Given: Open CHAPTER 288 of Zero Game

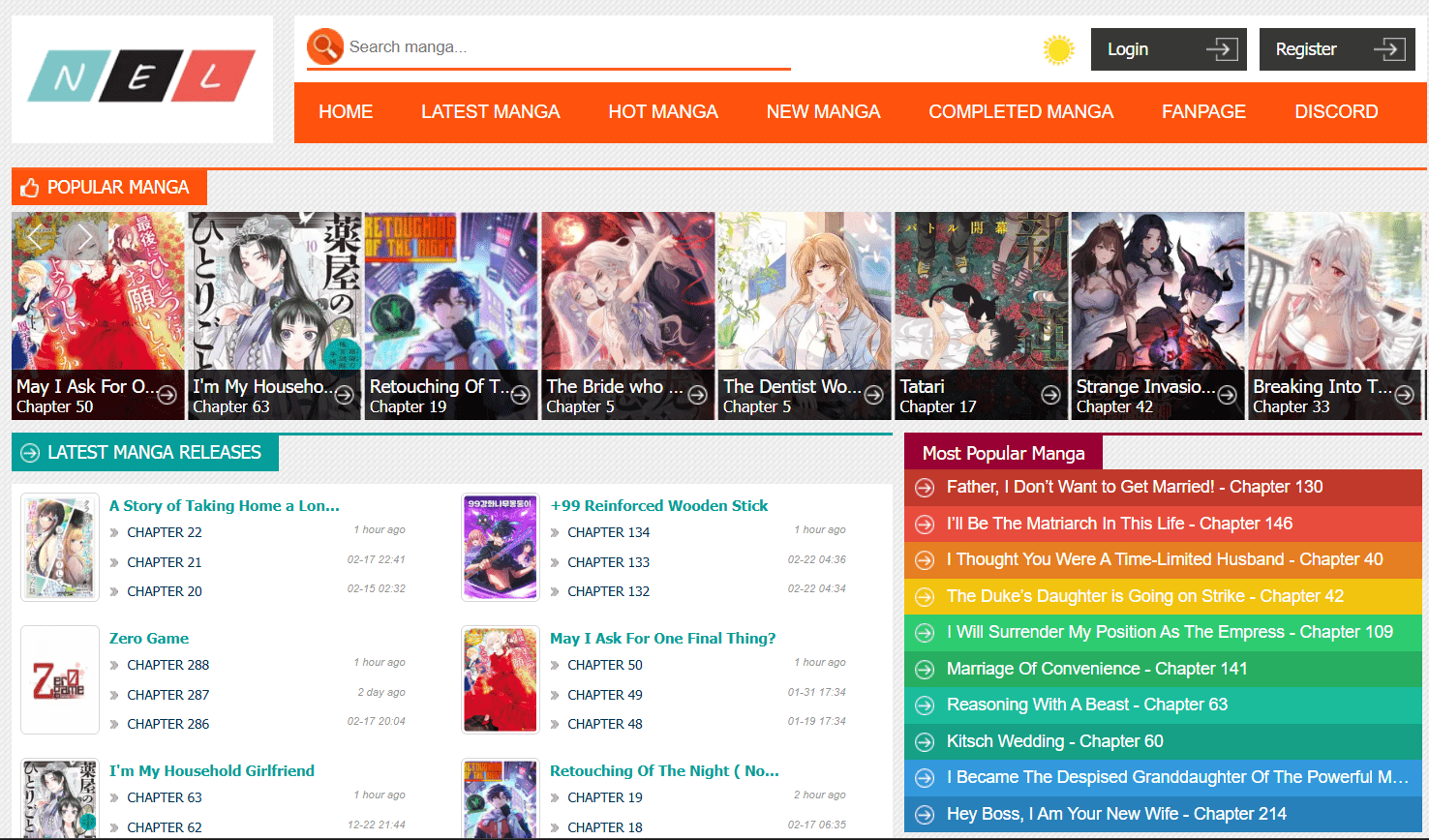Looking at the screenshot, I should [168, 665].
